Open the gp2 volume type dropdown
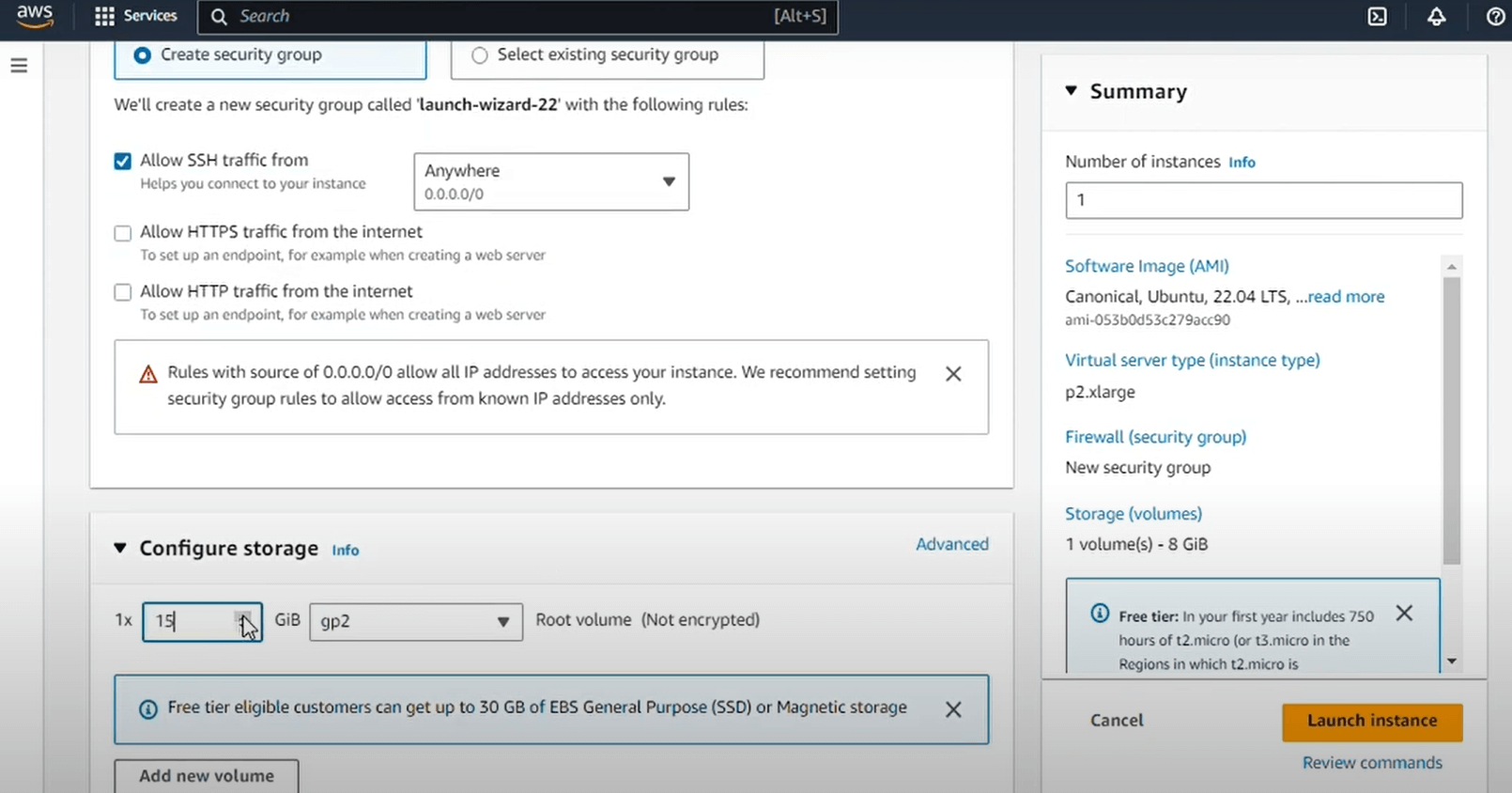 click(x=415, y=621)
